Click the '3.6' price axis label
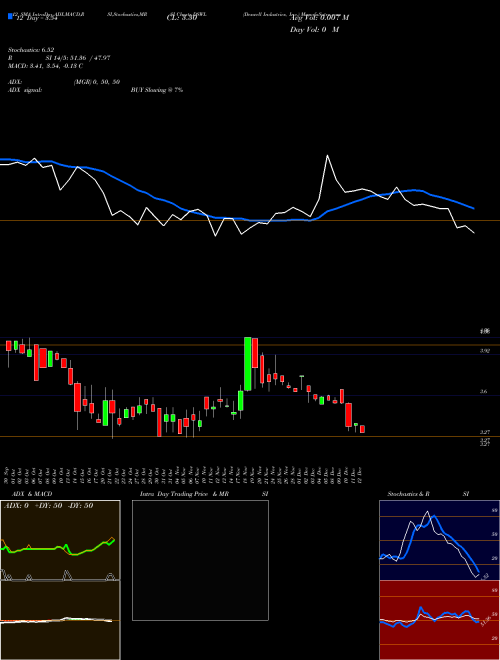500x660 pixels. pos(484,391)
